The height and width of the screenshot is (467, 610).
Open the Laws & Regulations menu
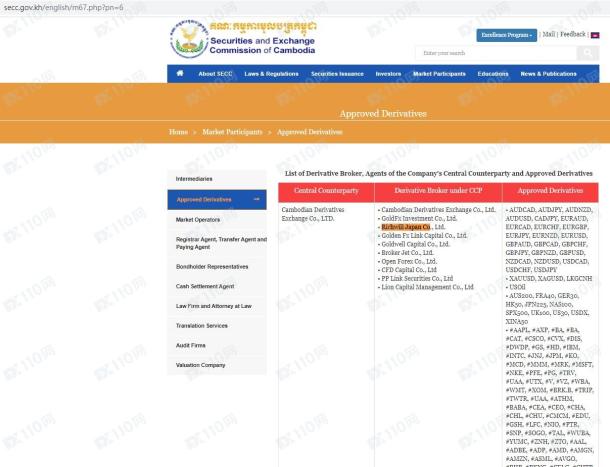click(271, 74)
